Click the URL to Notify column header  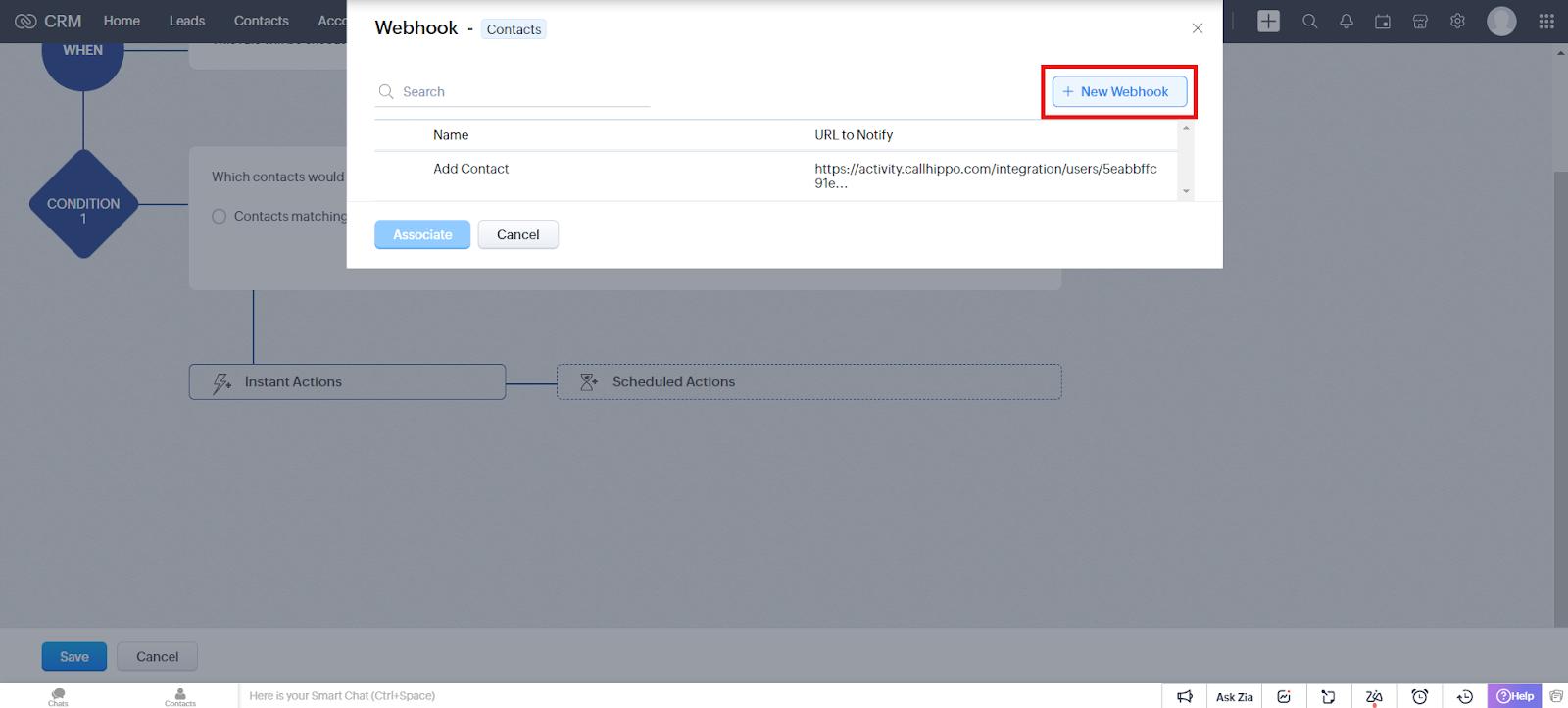(854, 135)
